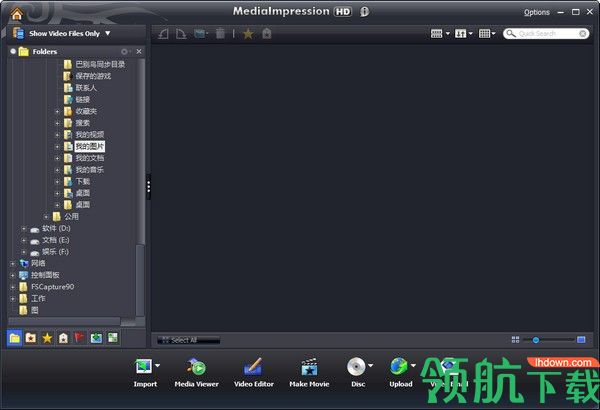
Task: Click the panel splitter collapse handle
Action: (148, 187)
